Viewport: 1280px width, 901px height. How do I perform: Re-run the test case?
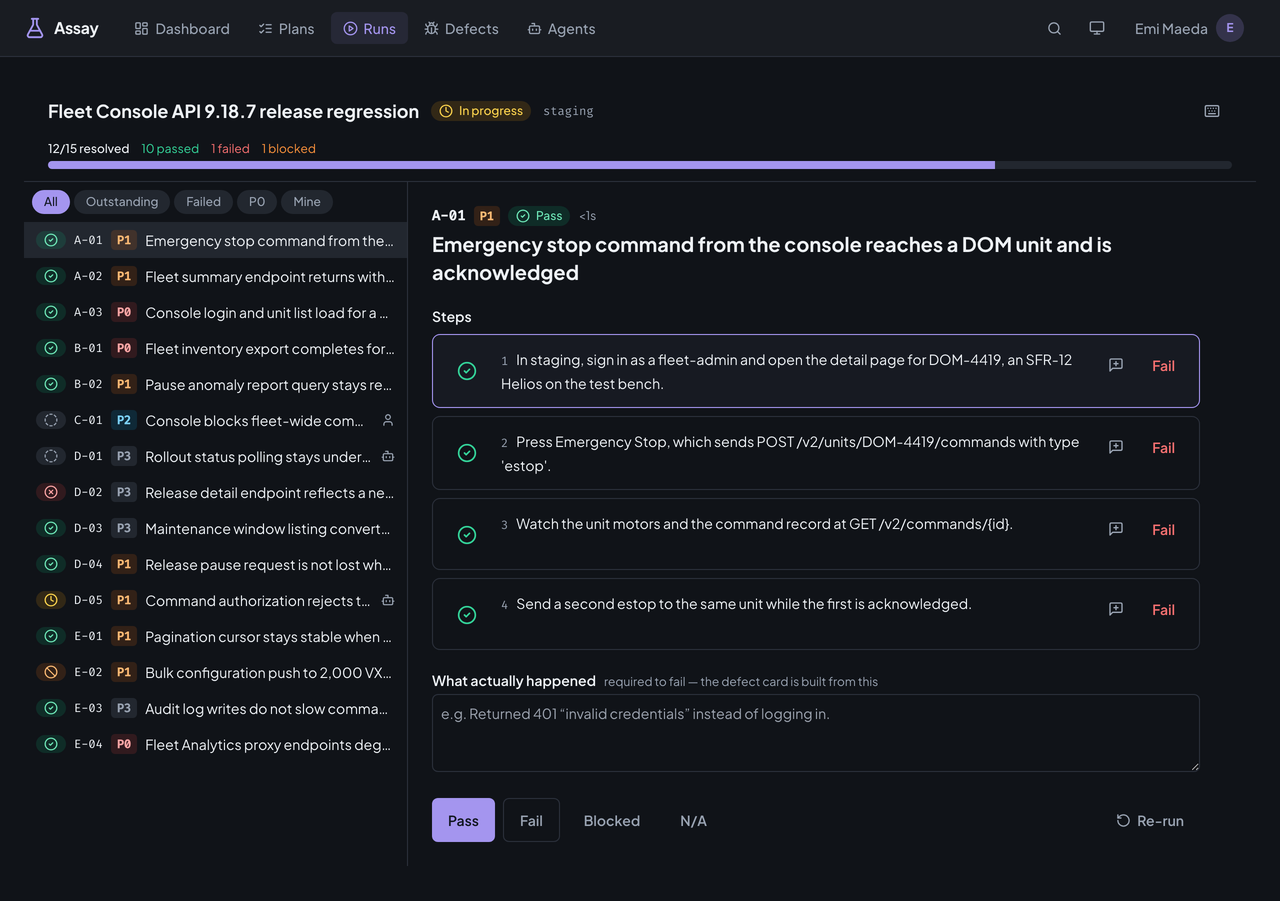[1150, 820]
